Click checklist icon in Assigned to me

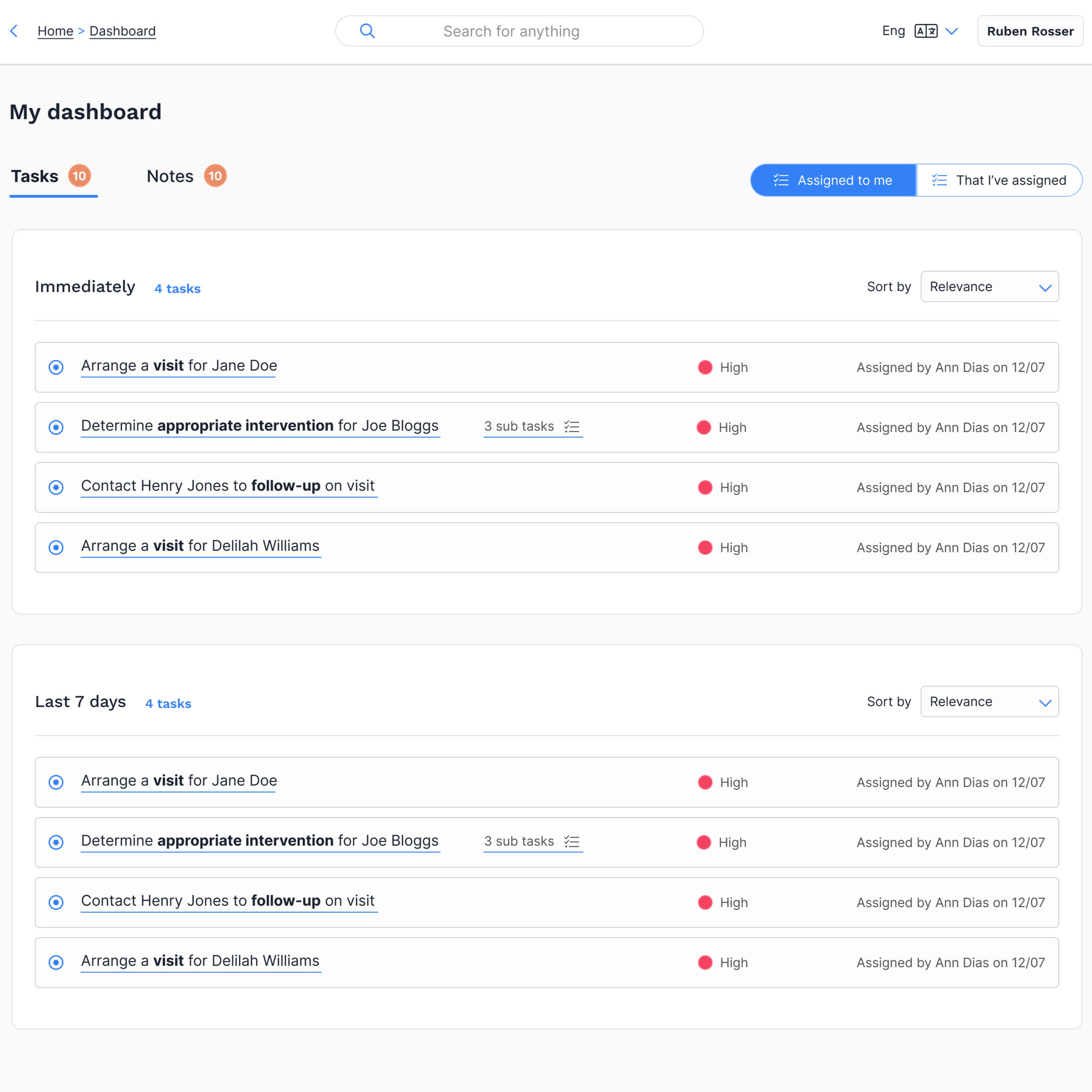[781, 180]
